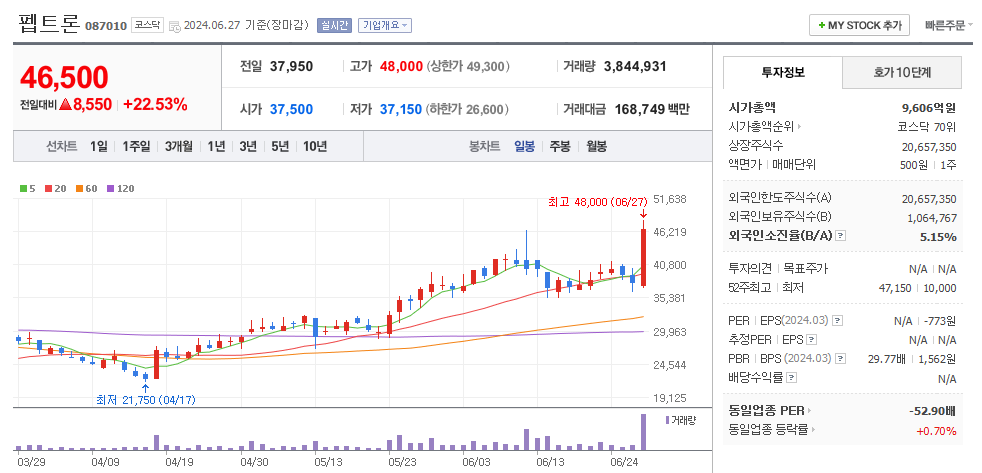Viewport: 982px width, 473px height.
Task: Switch to the 호가10단계 tab
Action: (x=902, y=72)
